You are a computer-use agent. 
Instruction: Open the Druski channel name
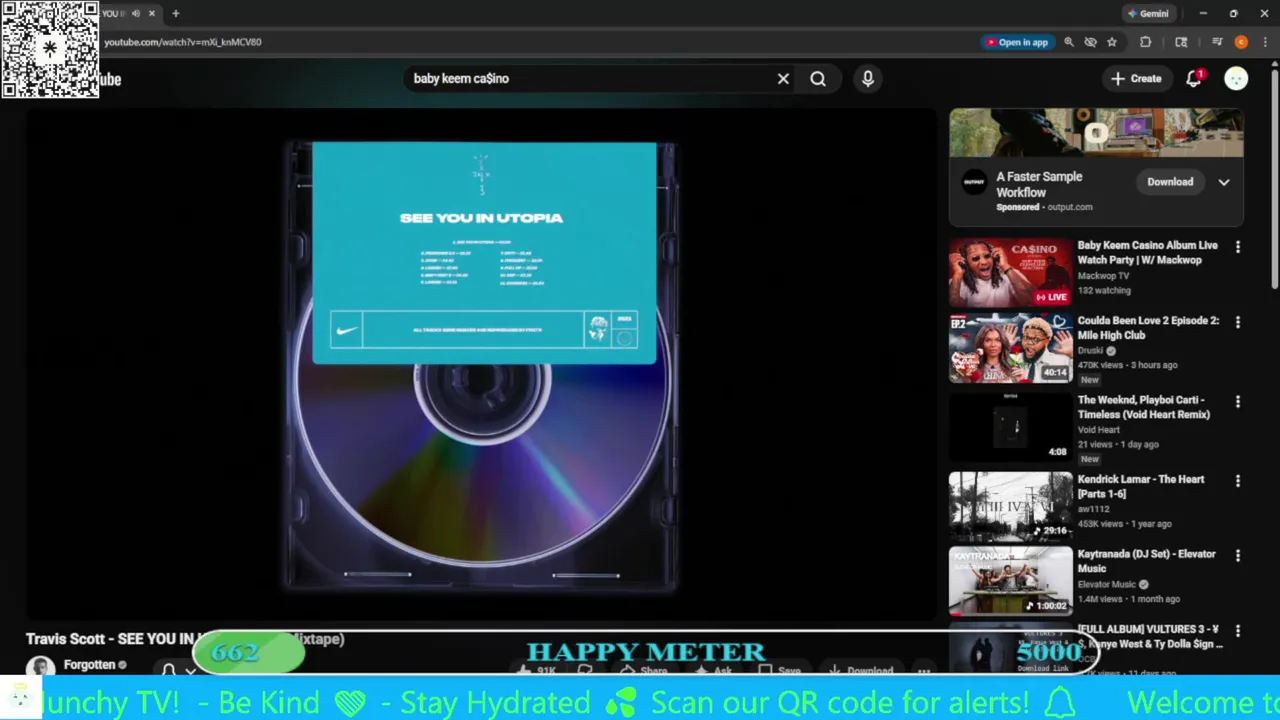coord(1090,351)
